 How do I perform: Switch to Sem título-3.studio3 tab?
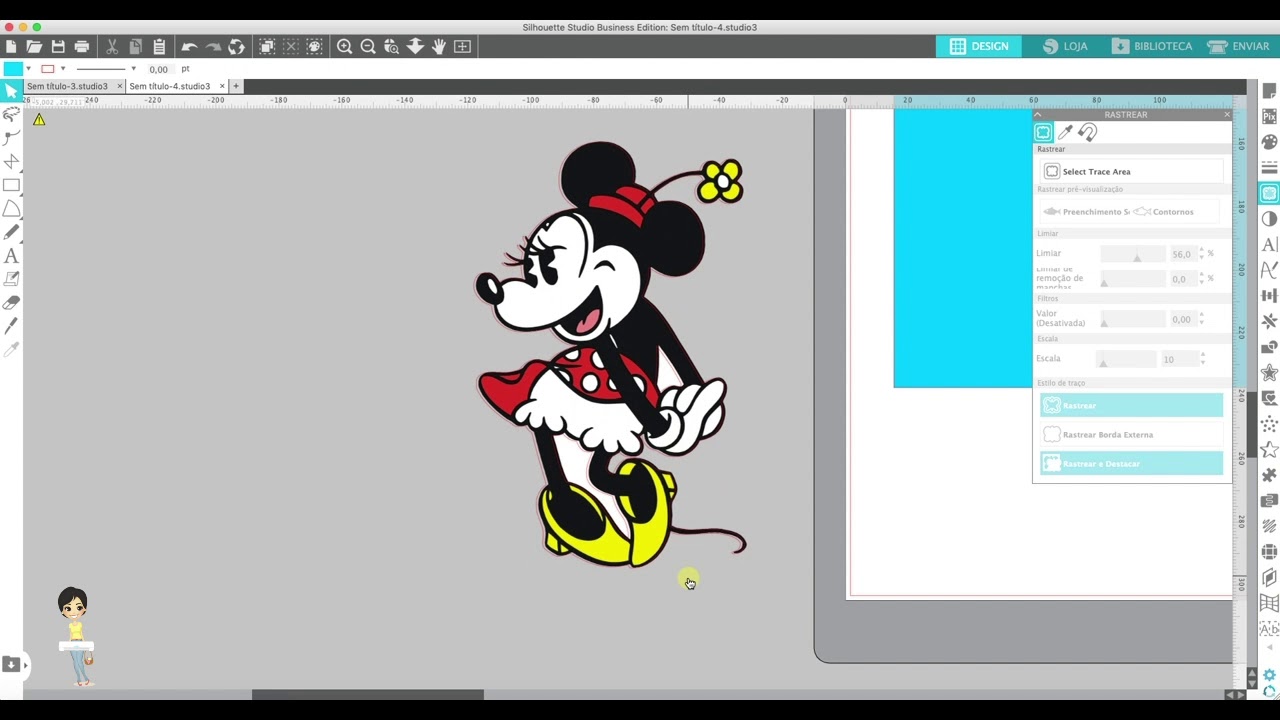click(x=67, y=87)
